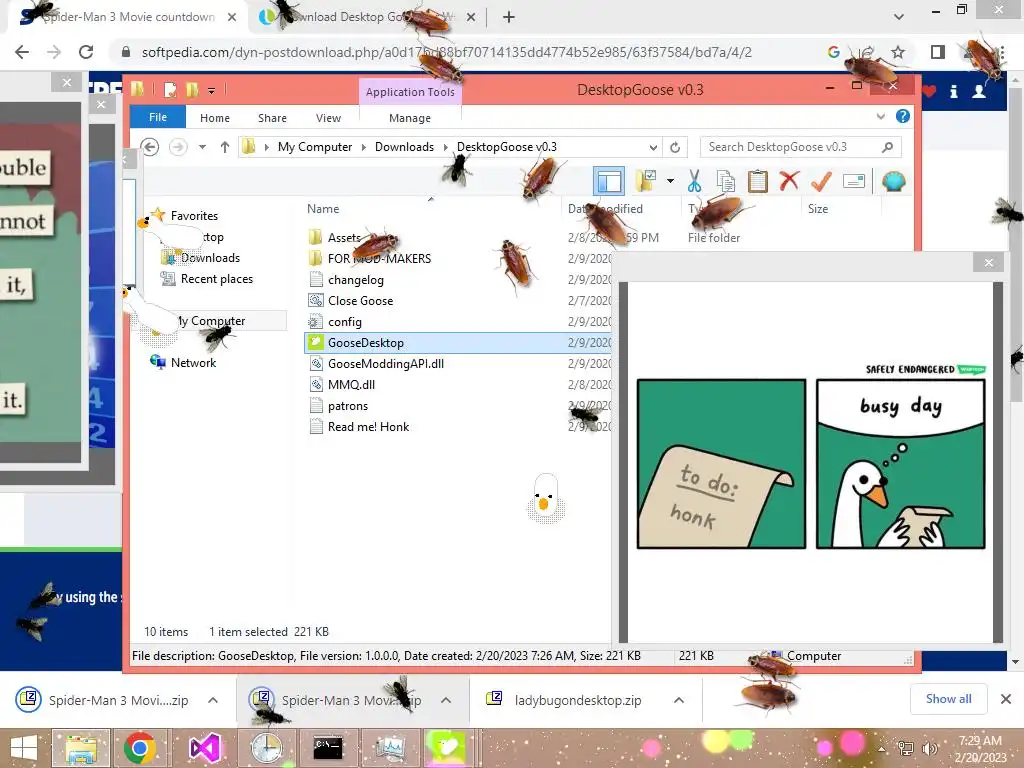Click the red X Delete icon
This screenshot has height=768, width=1024.
tap(789, 180)
